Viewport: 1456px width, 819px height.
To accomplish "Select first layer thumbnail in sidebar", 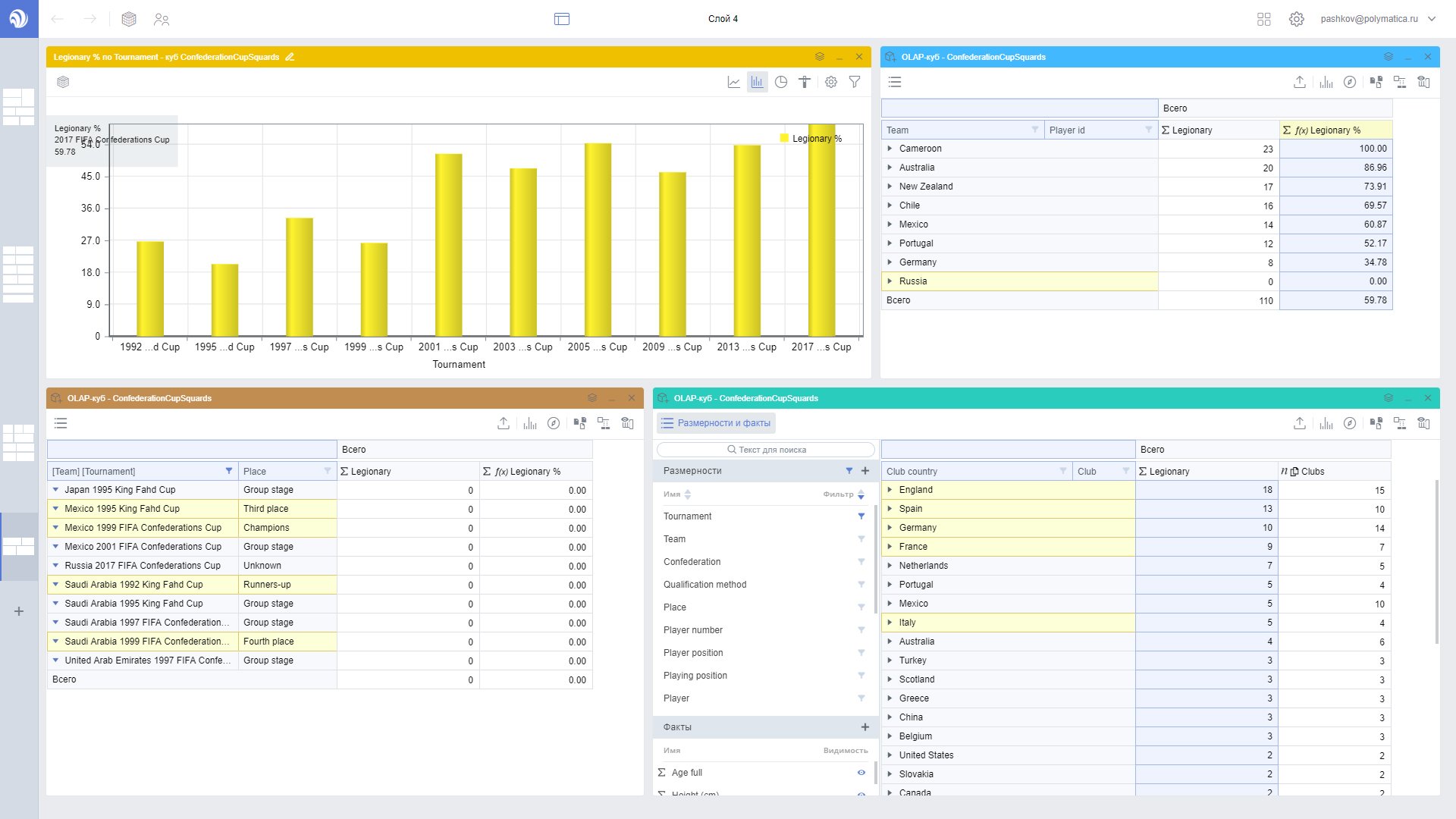I will (x=19, y=107).
